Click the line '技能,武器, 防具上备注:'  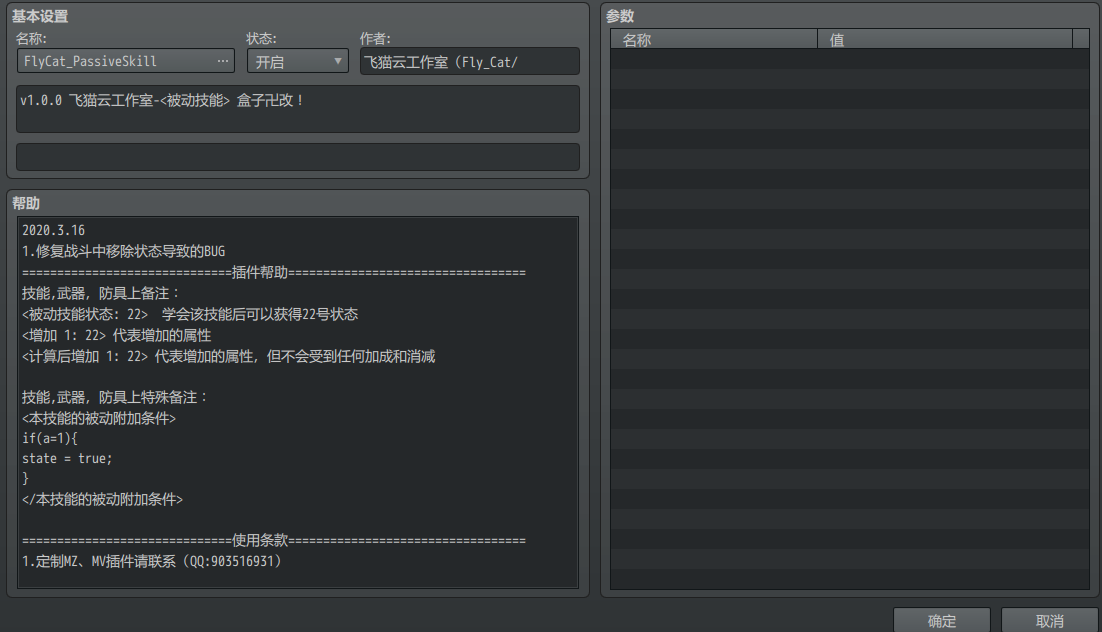pos(101,293)
